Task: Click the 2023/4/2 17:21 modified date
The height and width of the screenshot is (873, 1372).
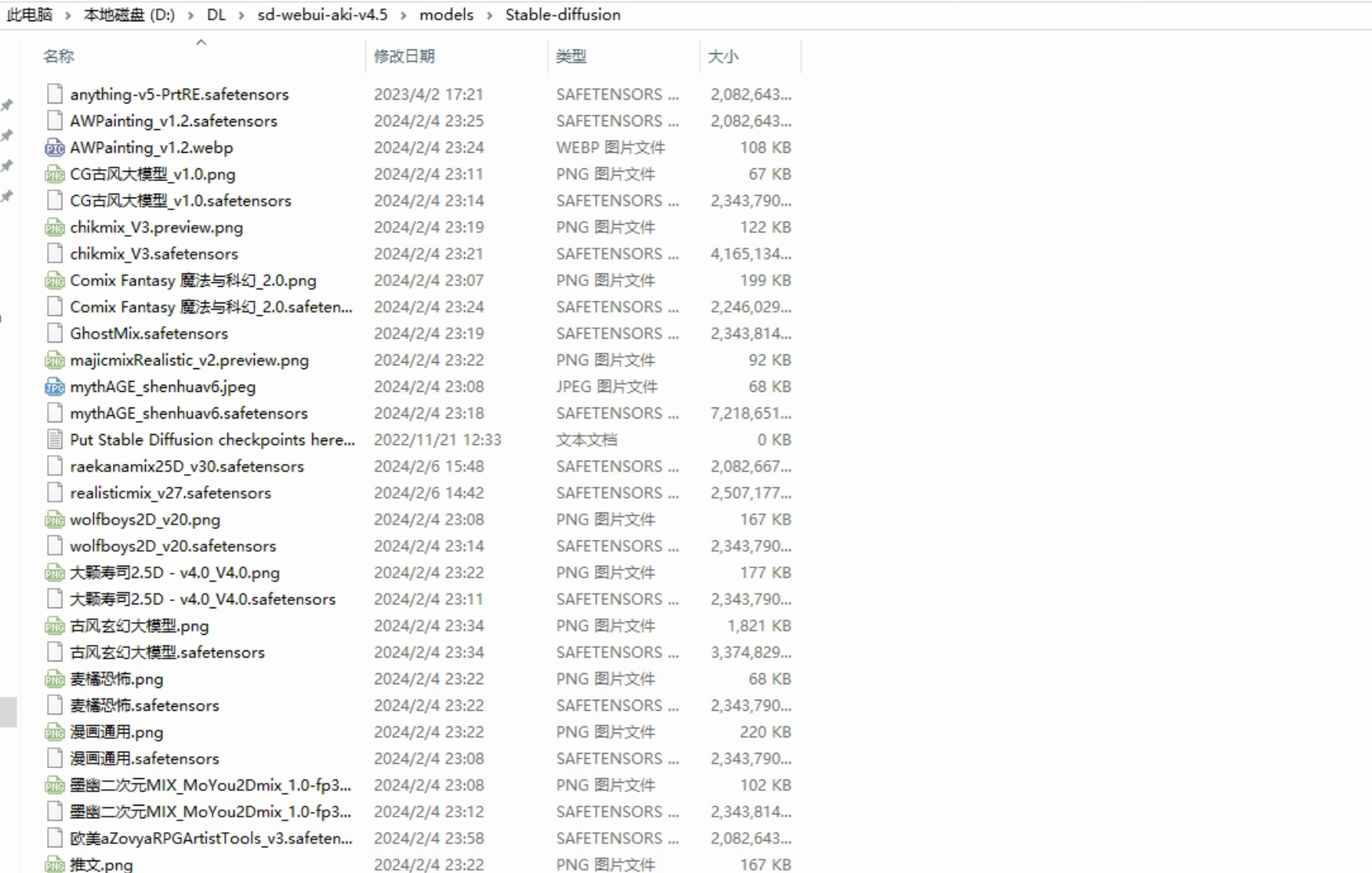Action: (428, 94)
